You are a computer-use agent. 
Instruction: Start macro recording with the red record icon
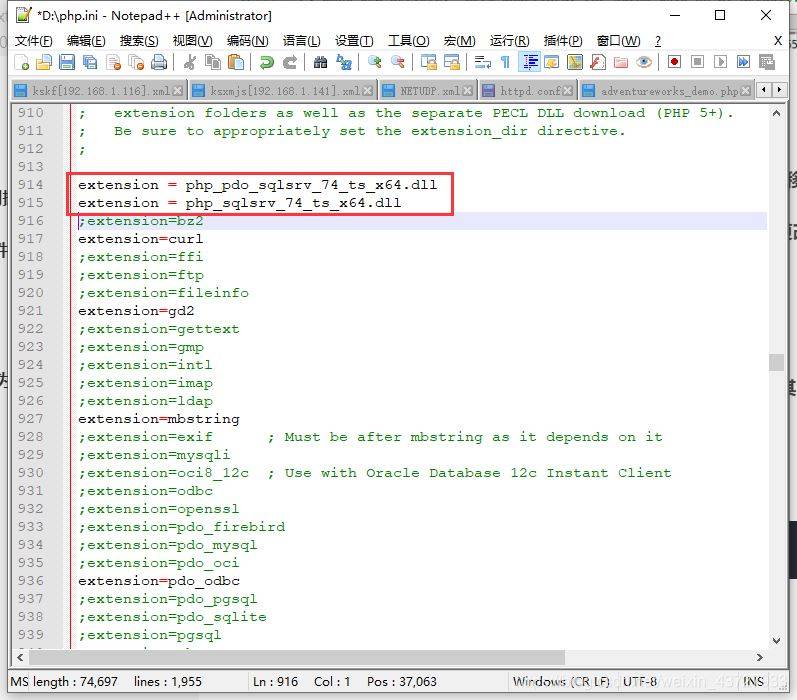click(x=674, y=63)
